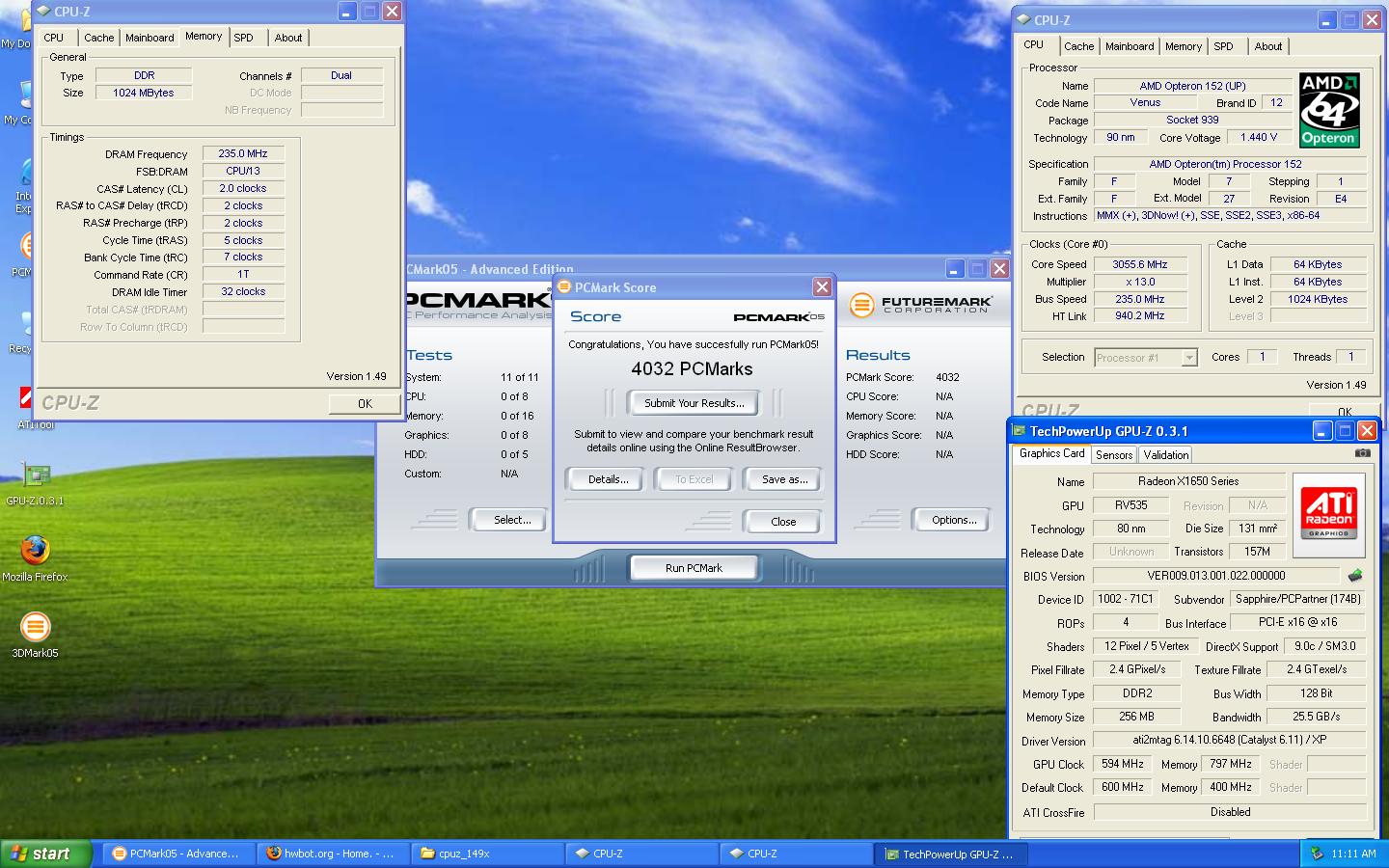
Task: Open SPD tab in left CPU-Z window
Action: [244, 38]
